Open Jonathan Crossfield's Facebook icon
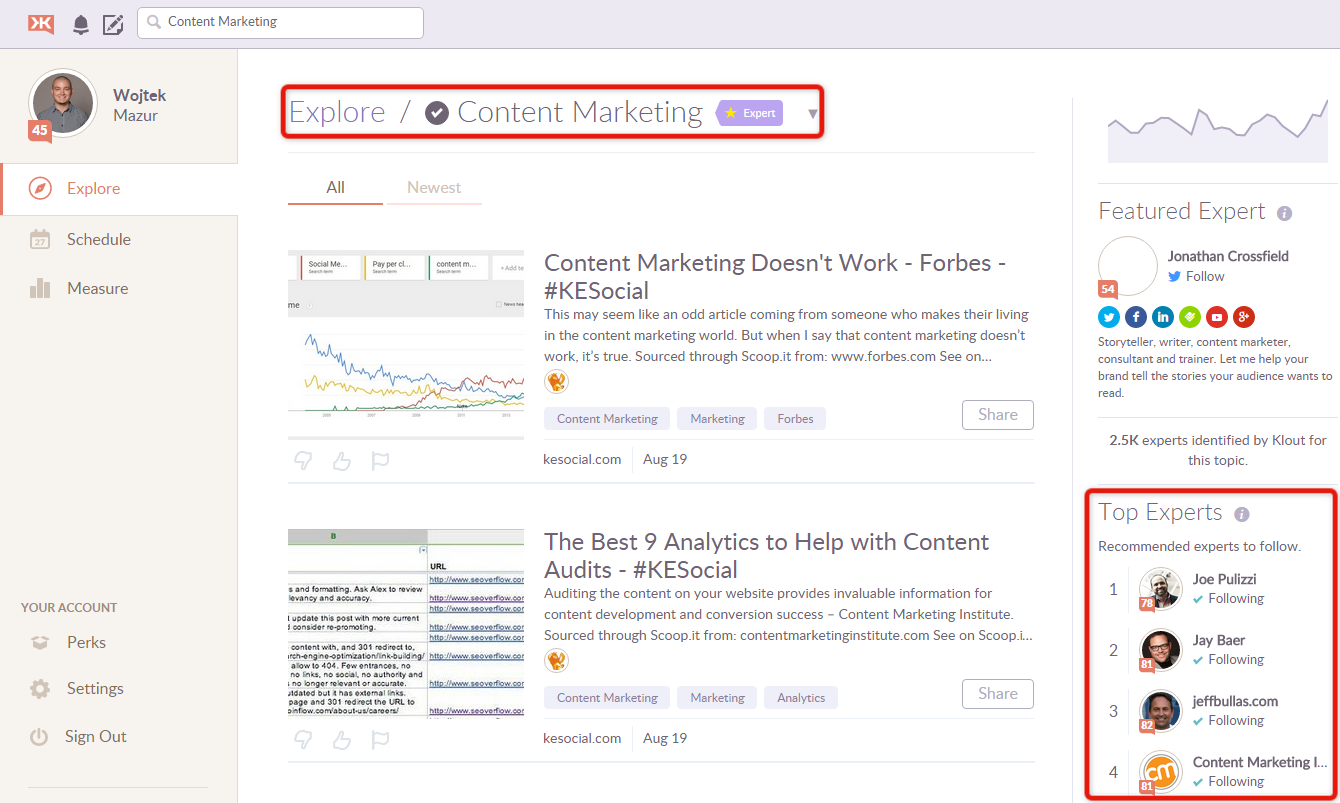This screenshot has width=1340, height=803. [1136, 317]
